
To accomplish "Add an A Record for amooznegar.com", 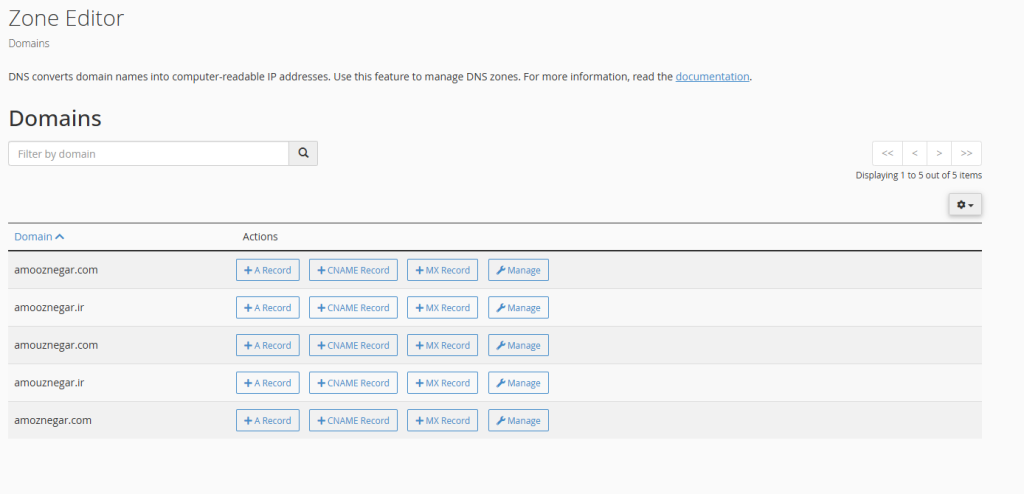I will (x=268, y=270).
